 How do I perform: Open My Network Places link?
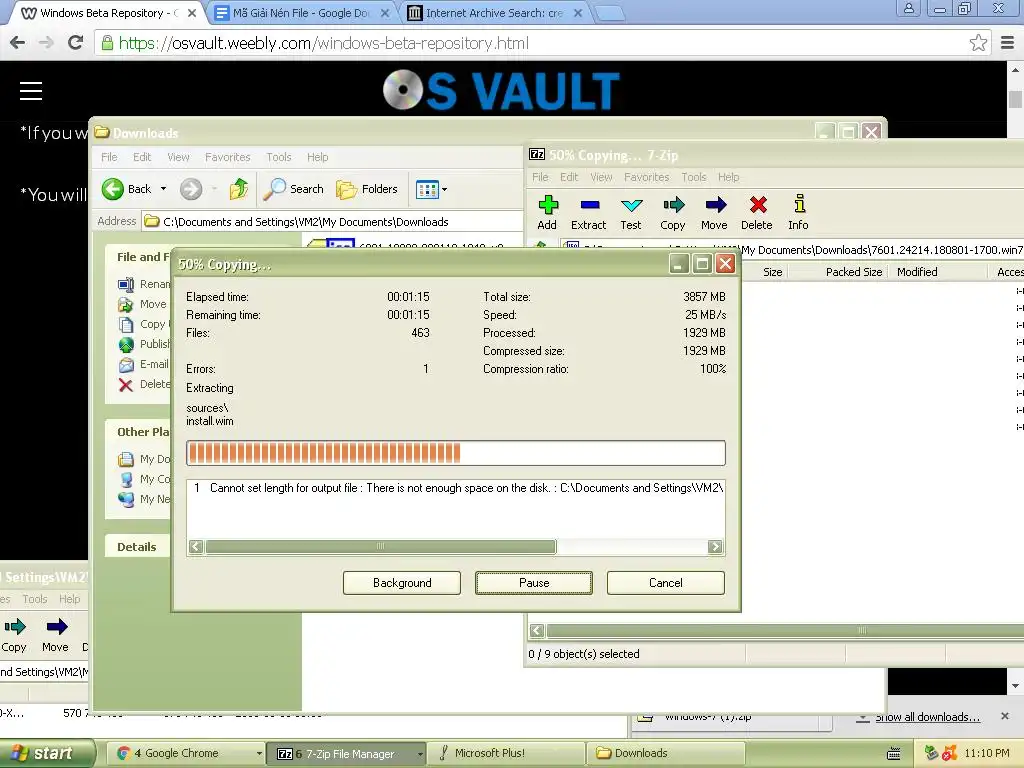pos(144,500)
